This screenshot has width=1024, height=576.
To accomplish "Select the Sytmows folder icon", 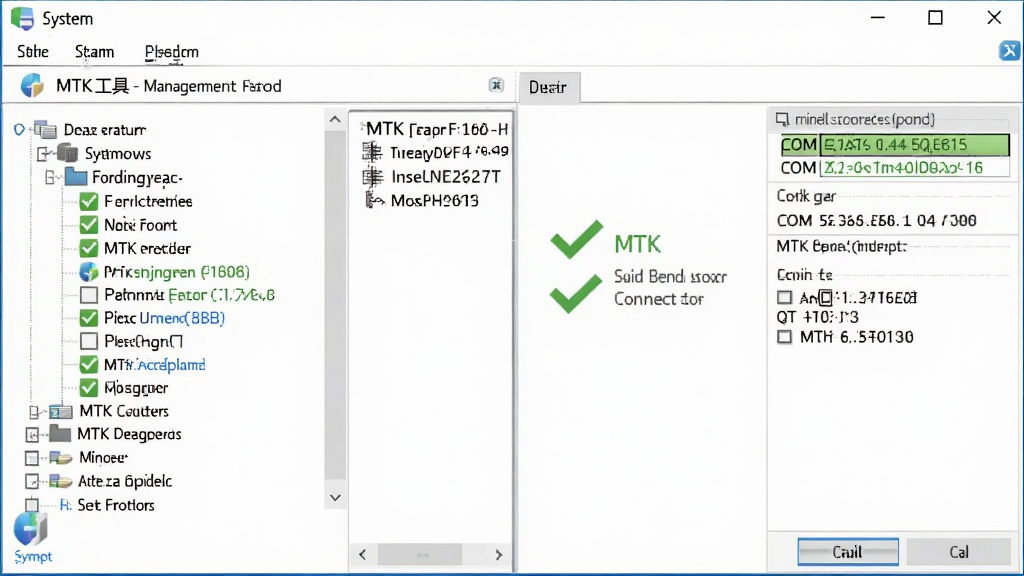I will click(x=67, y=153).
